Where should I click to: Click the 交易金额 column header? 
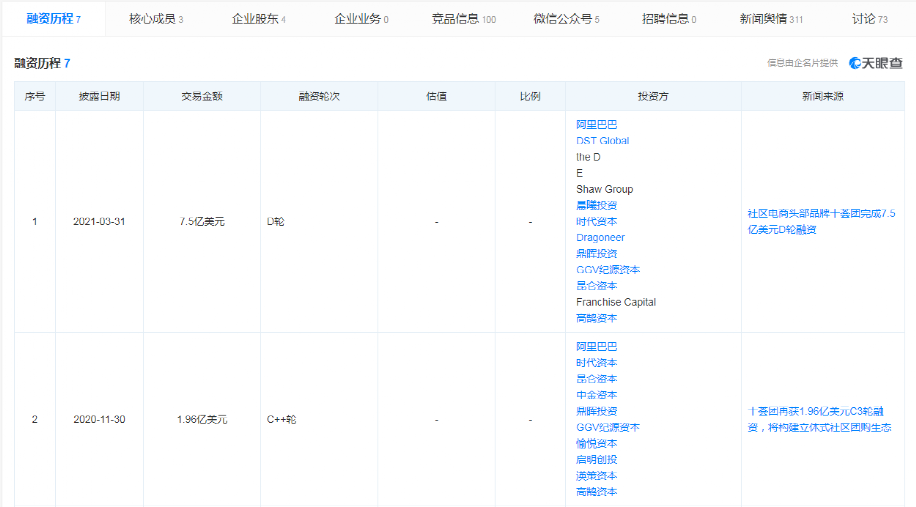coord(202,96)
